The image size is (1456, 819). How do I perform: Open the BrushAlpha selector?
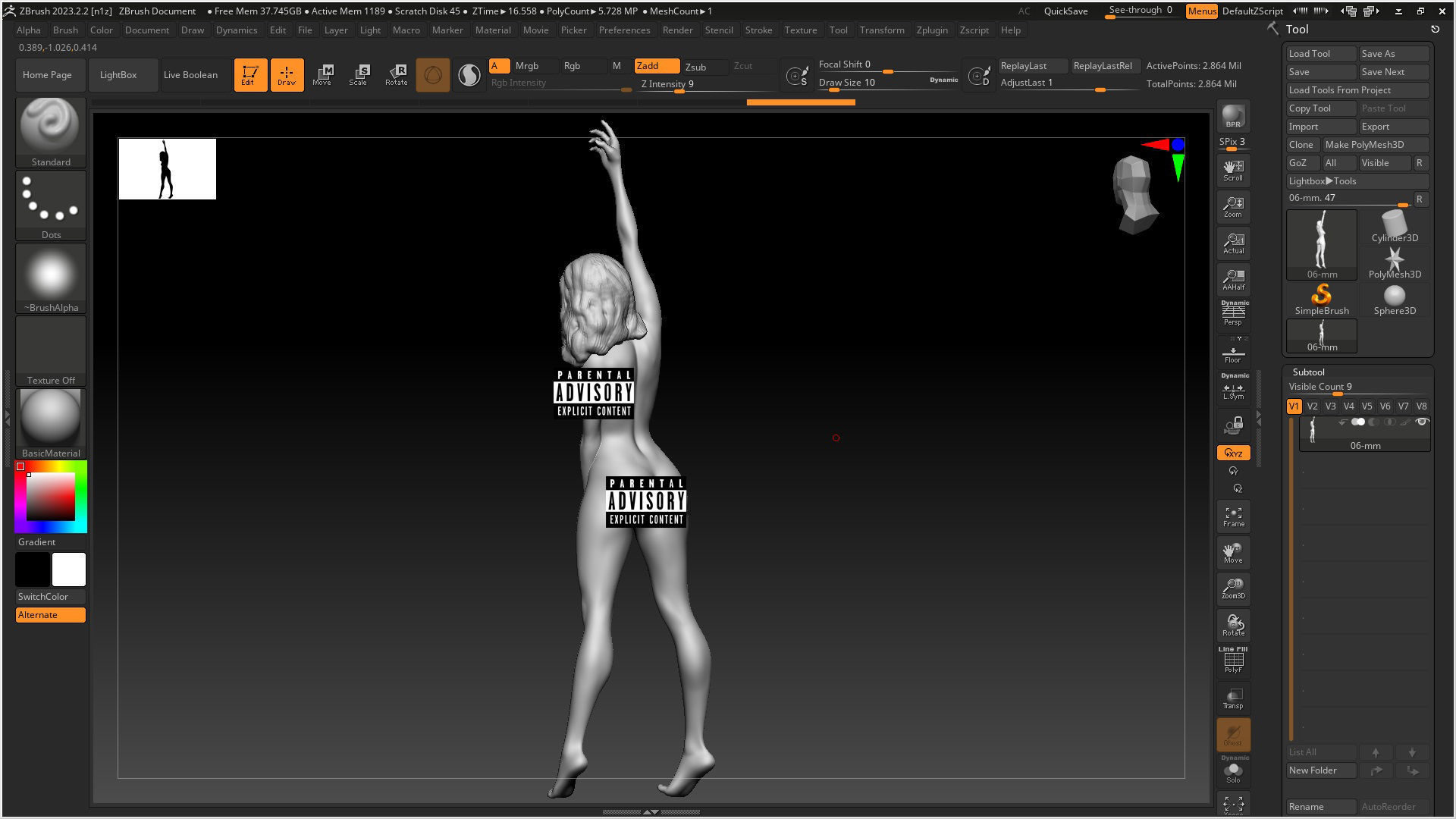pyautogui.click(x=51, y=278)
